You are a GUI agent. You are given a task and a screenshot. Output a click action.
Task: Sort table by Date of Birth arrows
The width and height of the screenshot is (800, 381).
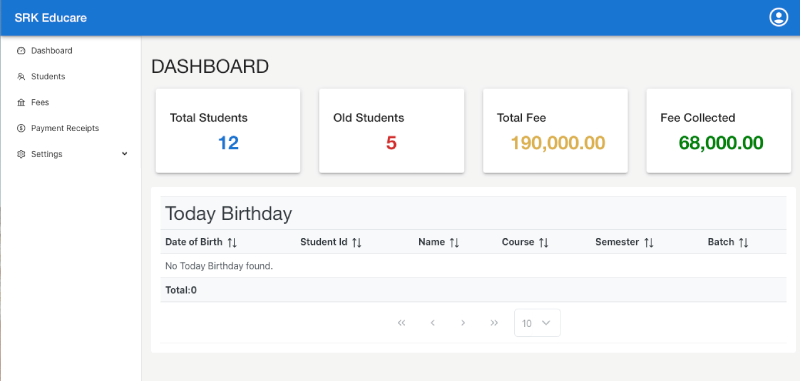click(x=232, y=242)
